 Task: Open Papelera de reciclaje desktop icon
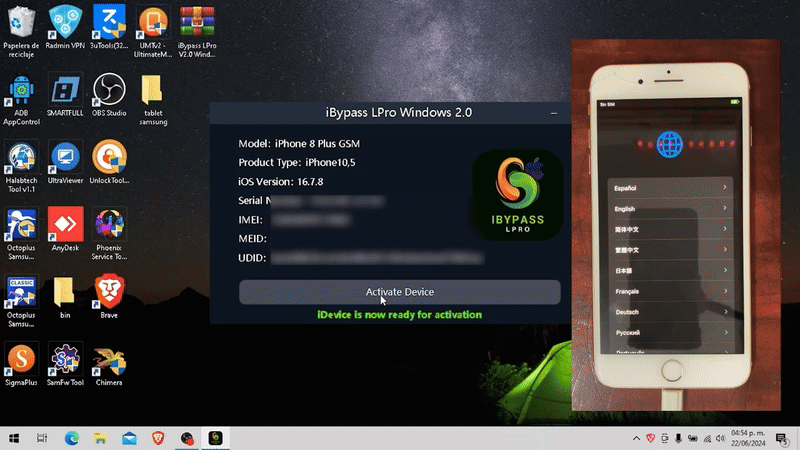coord(21,32)
